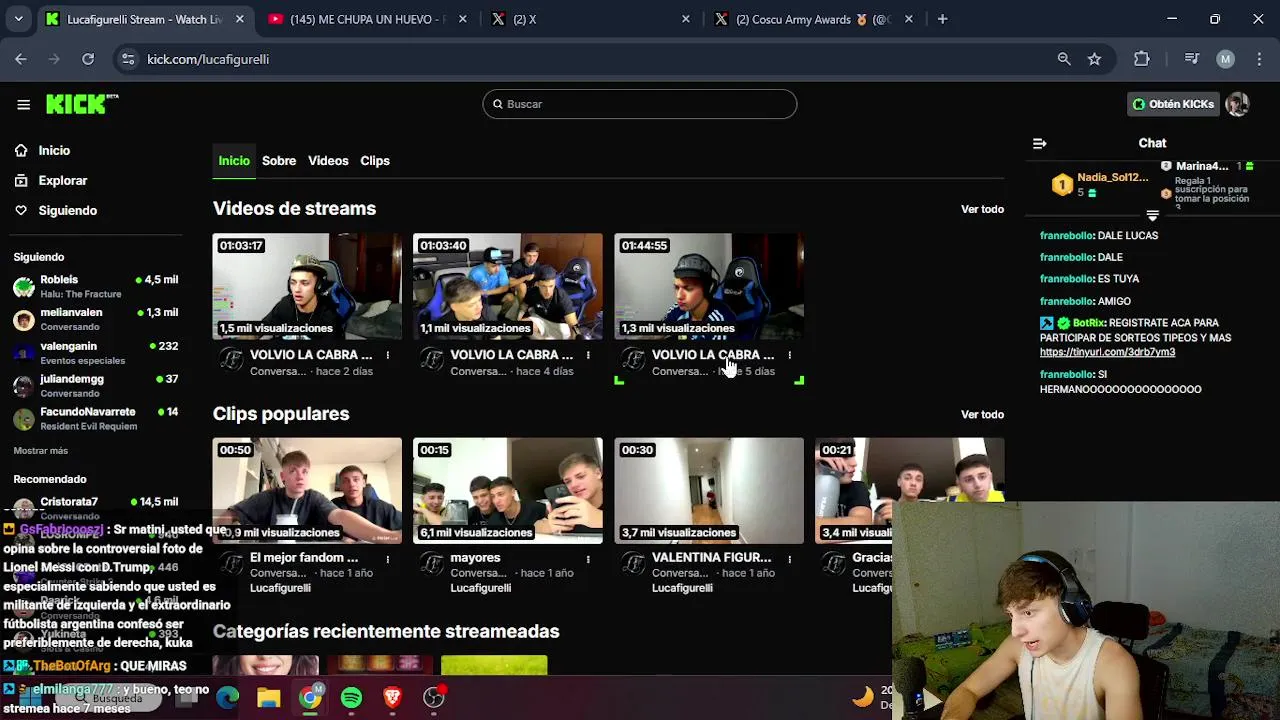The width and height of the screenshot is (1280, 720).
Task: Open options for the 'VALENTINA FIGUR...' clip
Action: (x=789, y=559)
